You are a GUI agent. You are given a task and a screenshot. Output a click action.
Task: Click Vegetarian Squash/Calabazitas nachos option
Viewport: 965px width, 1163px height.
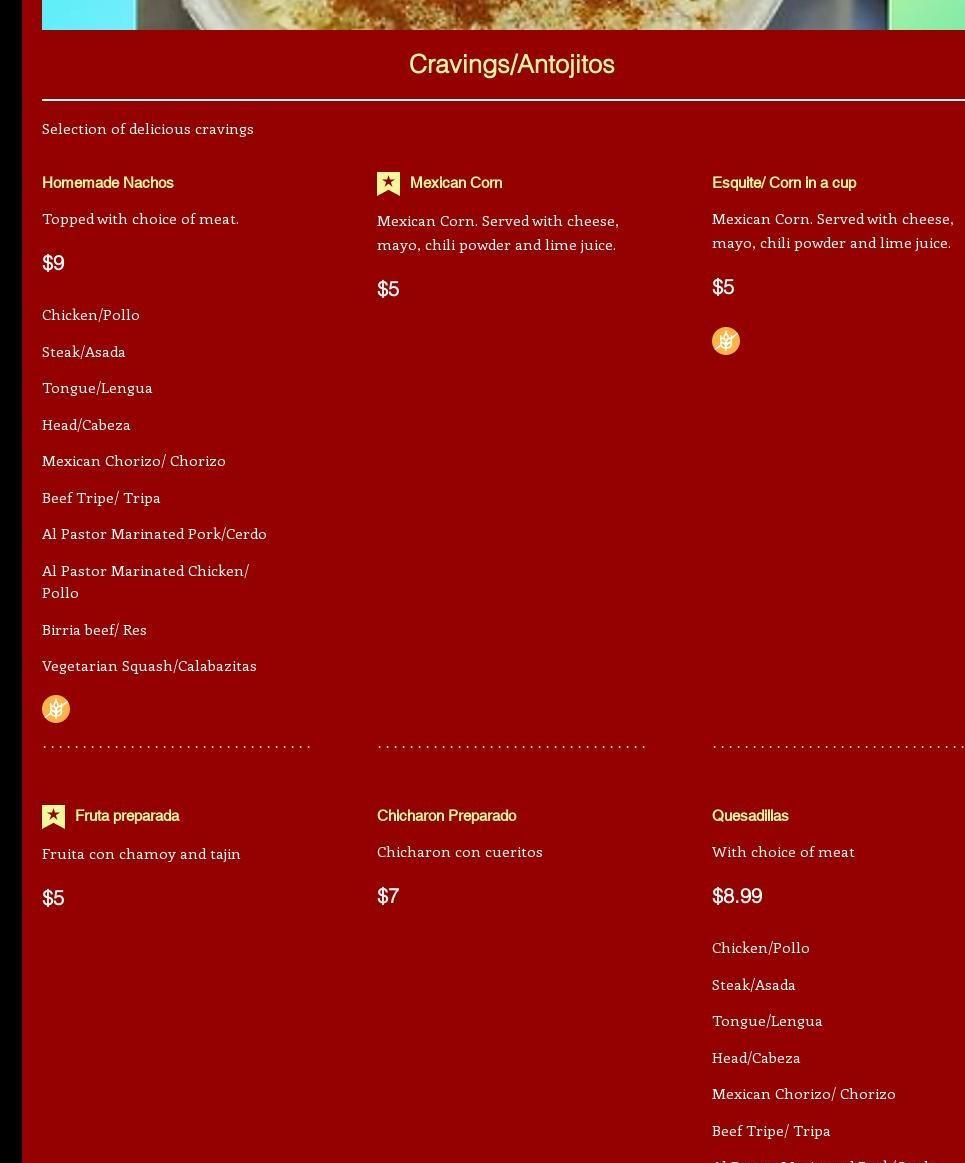click(149, 666)
